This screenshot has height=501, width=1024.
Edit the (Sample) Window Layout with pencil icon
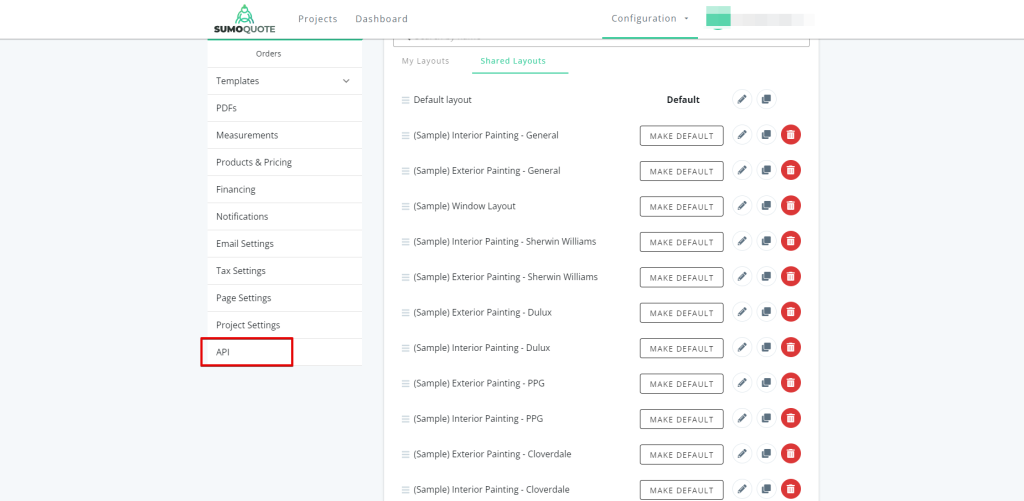[x=742, y=206]
